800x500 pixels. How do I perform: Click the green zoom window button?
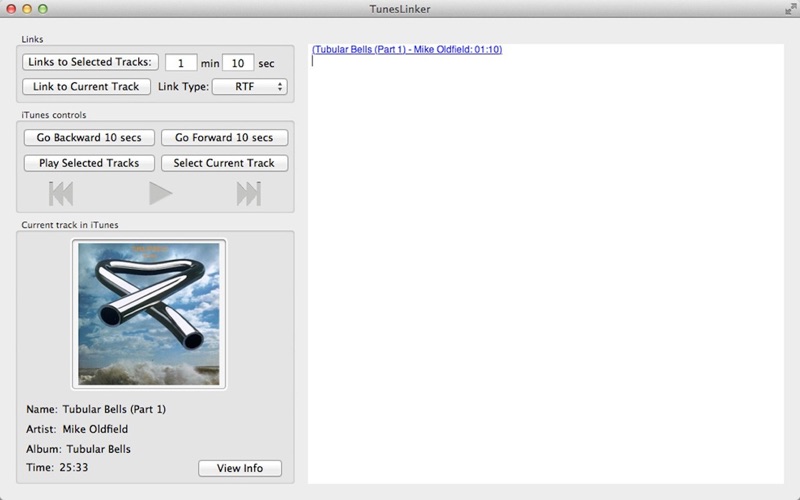click(43, 9)
